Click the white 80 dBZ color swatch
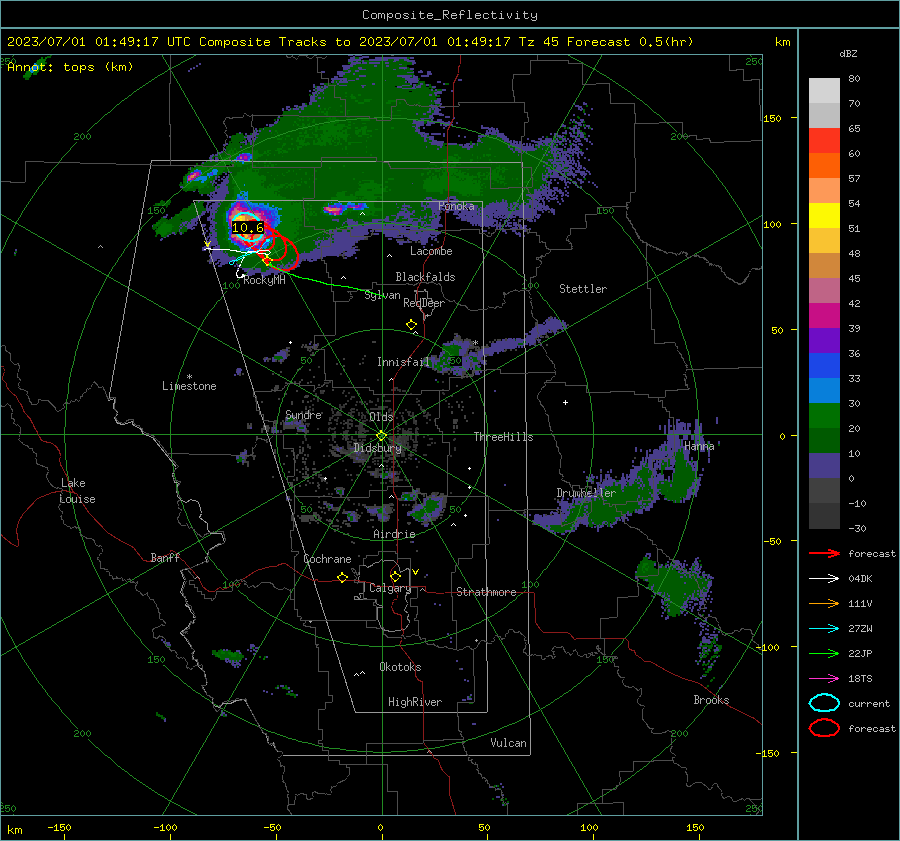The image size is (900, 841). 824,90
